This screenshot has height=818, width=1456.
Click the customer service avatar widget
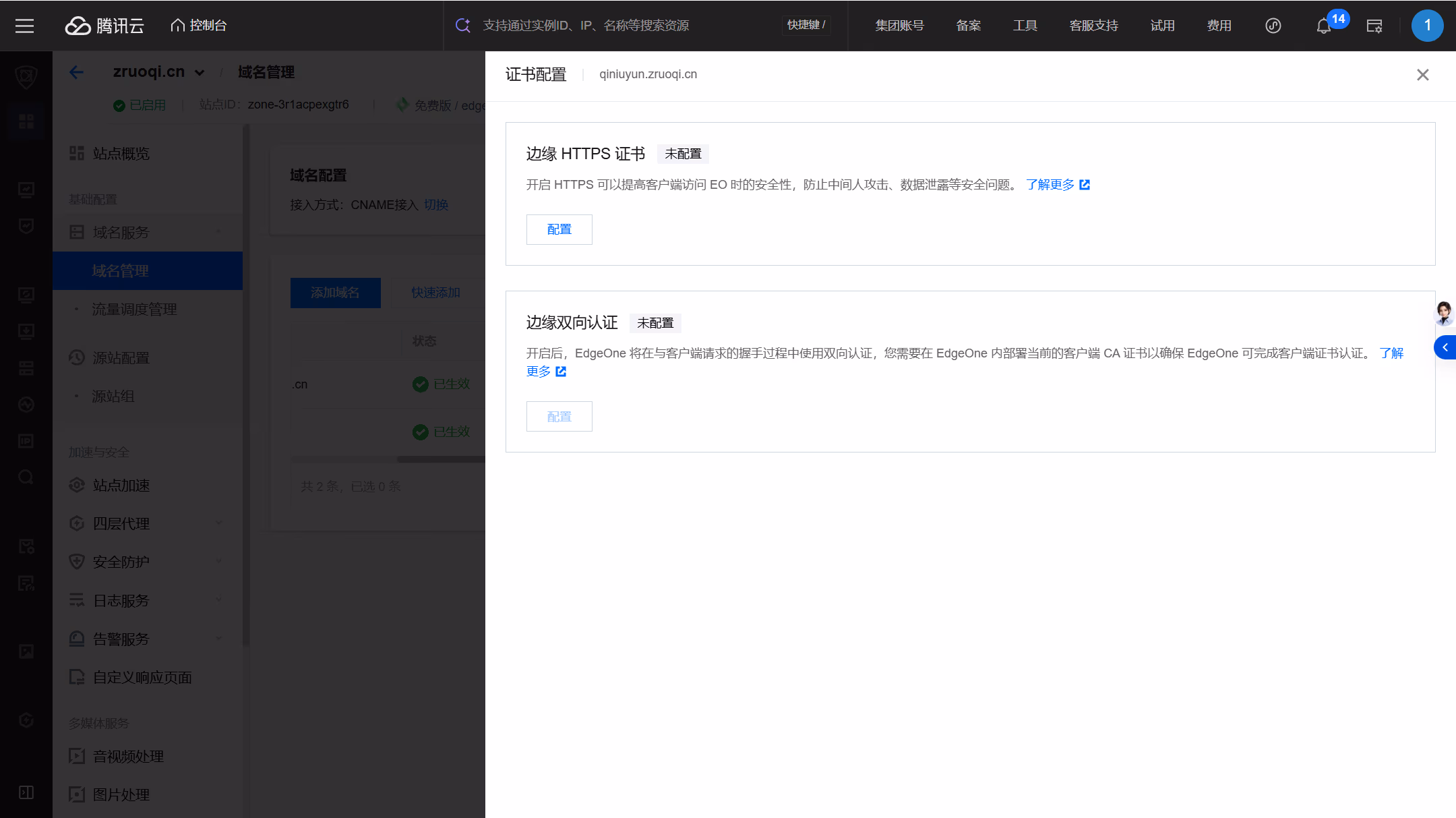pos(1444,314)
